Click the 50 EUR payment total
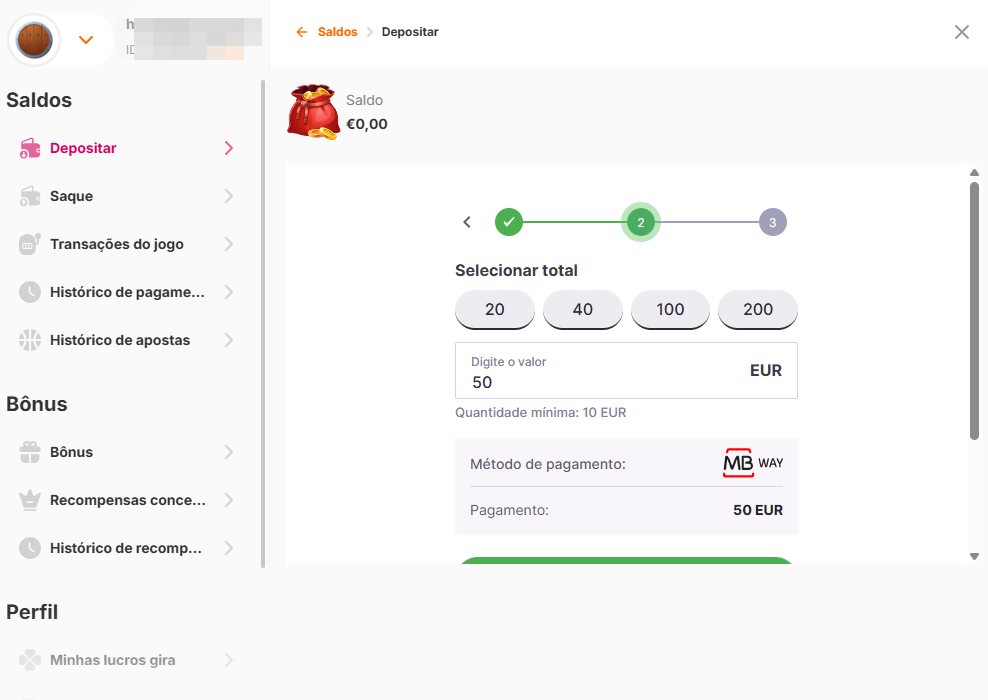 [x=757, y=510]
